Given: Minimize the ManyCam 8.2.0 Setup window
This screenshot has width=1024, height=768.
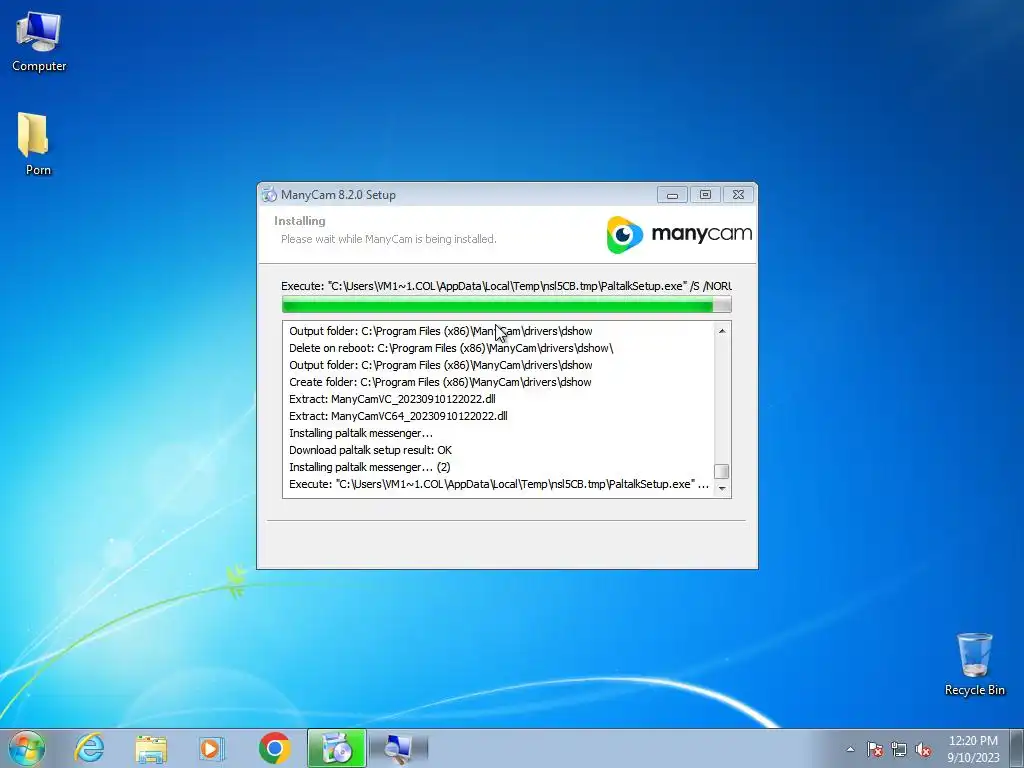Looking at the screenshot, I should pyautogui.click(x=672, y=195).
